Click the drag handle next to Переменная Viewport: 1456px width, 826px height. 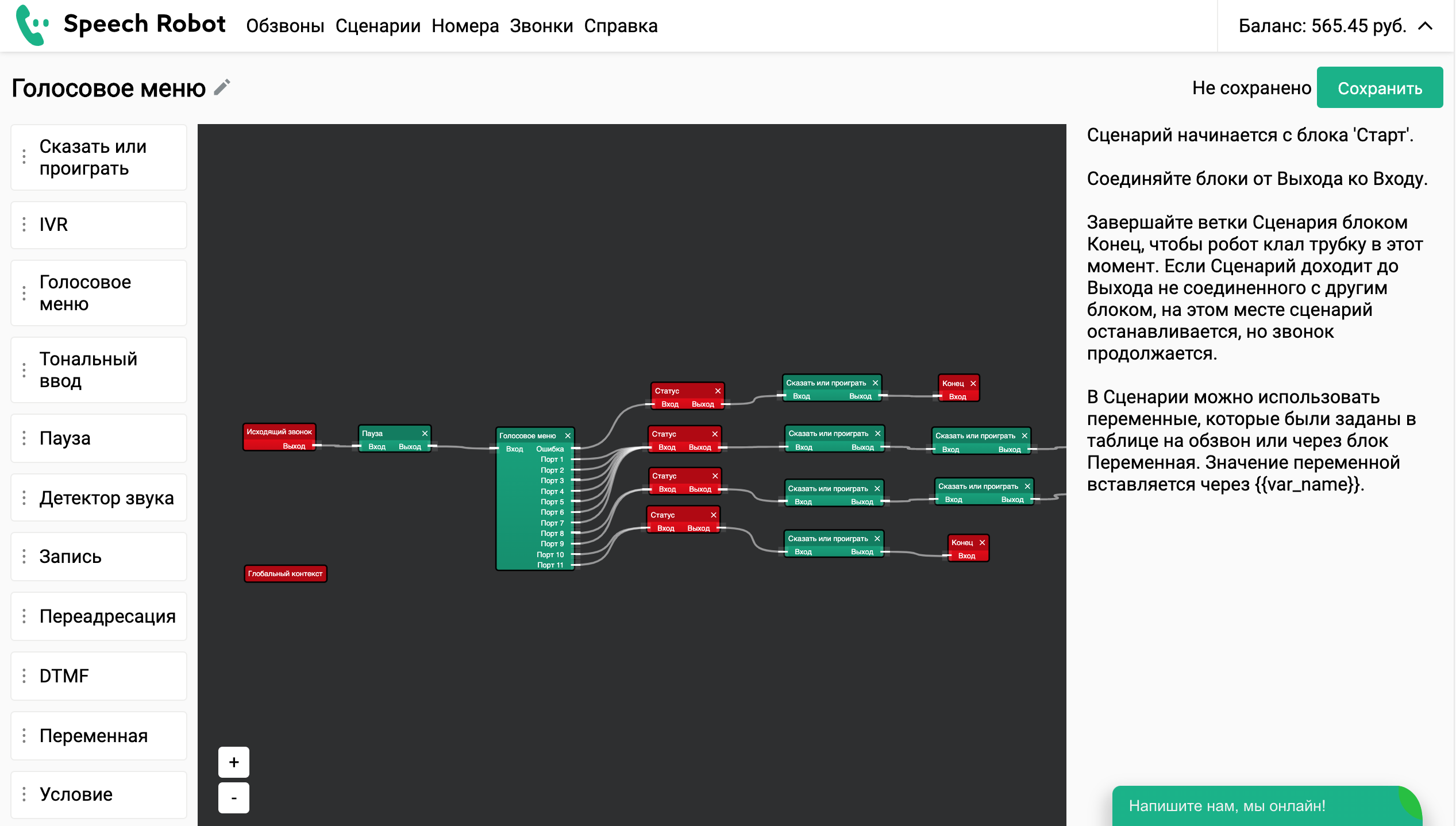pos(24,736)
